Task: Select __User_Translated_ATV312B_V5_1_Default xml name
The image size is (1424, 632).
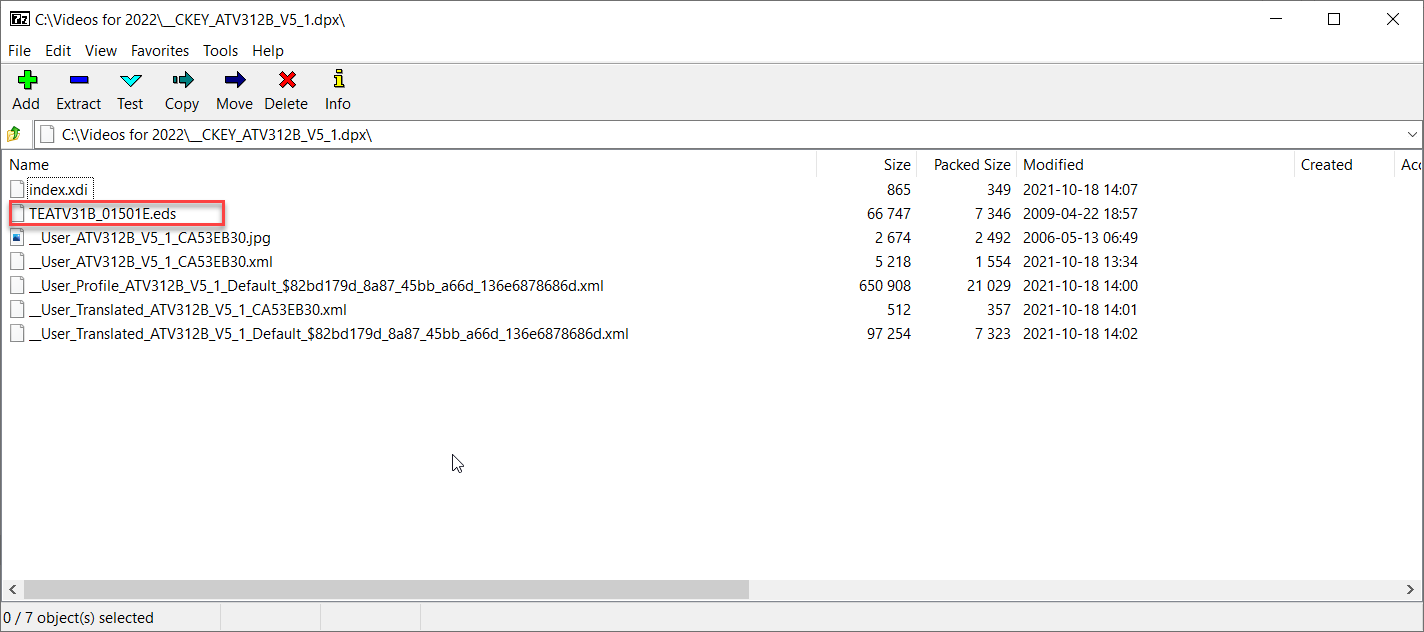Action: [x=329, y=334]
